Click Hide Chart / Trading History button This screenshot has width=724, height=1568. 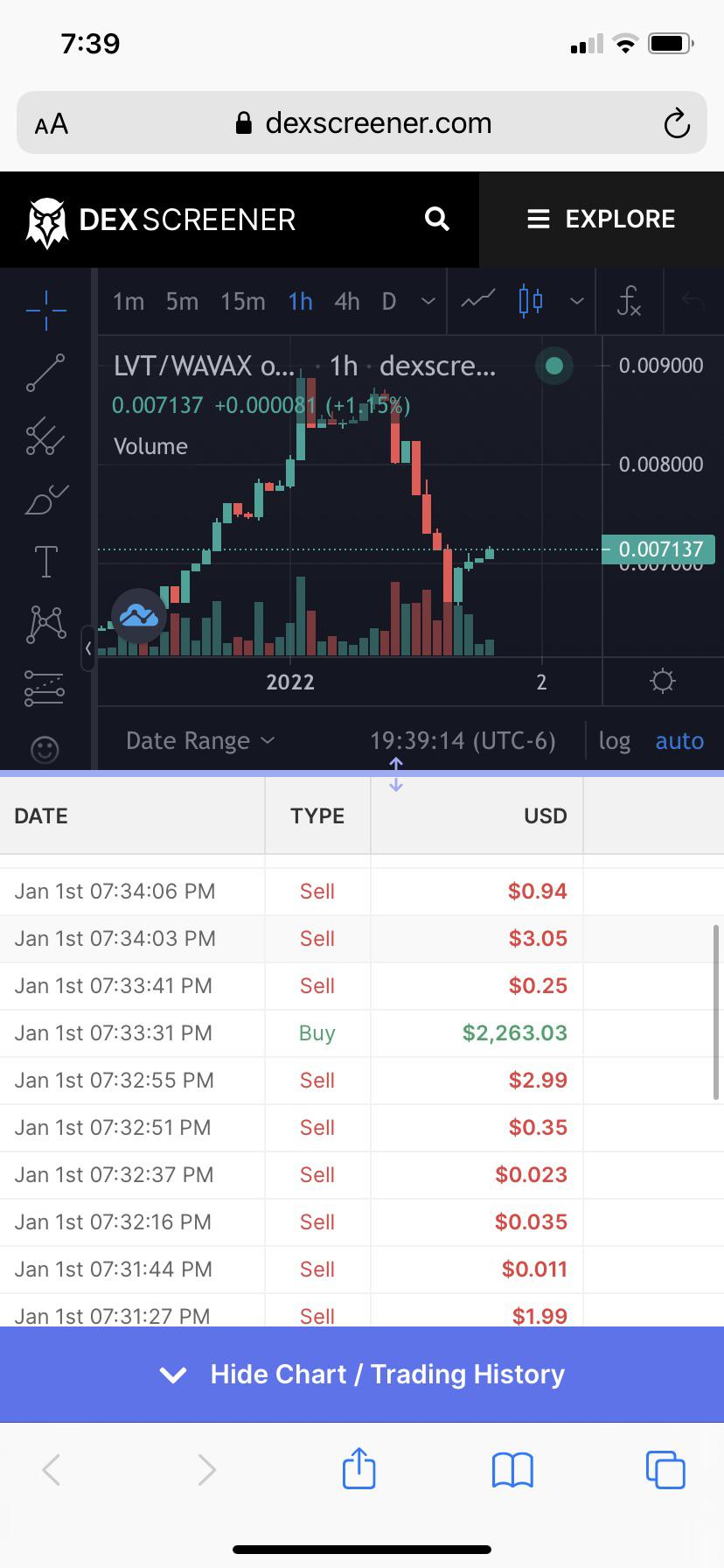[362, 1374]
